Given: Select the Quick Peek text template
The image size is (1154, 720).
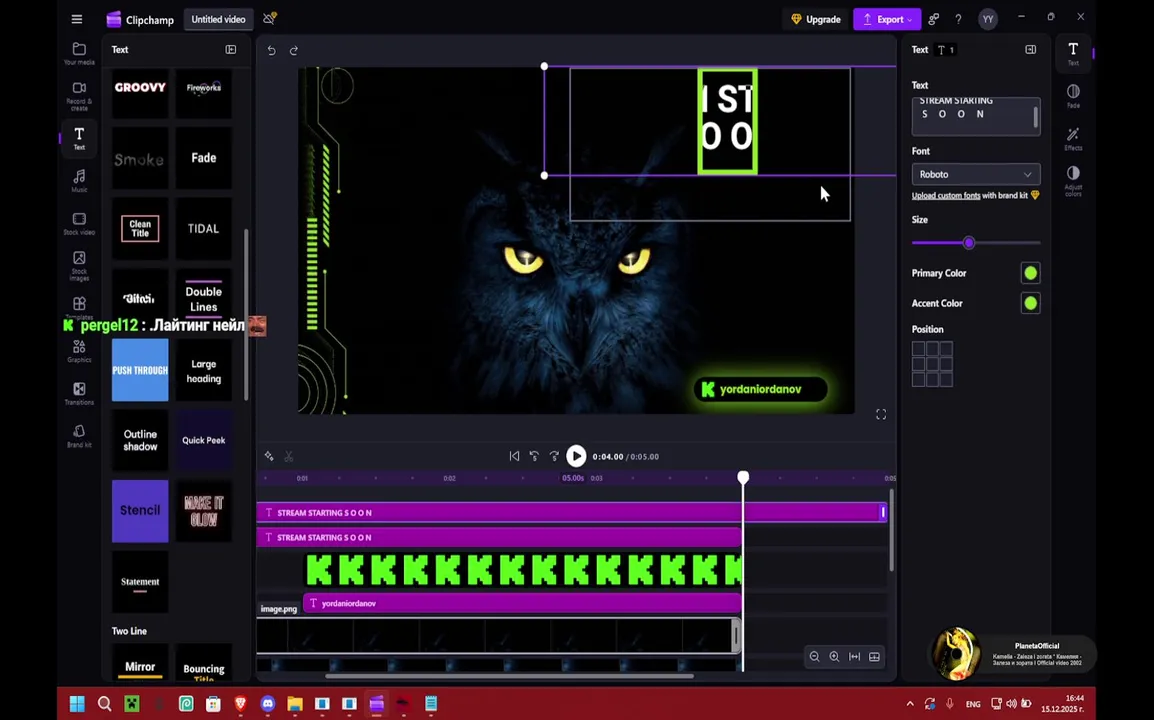Looking at the screenshot, I should click(x=204, y=440).
